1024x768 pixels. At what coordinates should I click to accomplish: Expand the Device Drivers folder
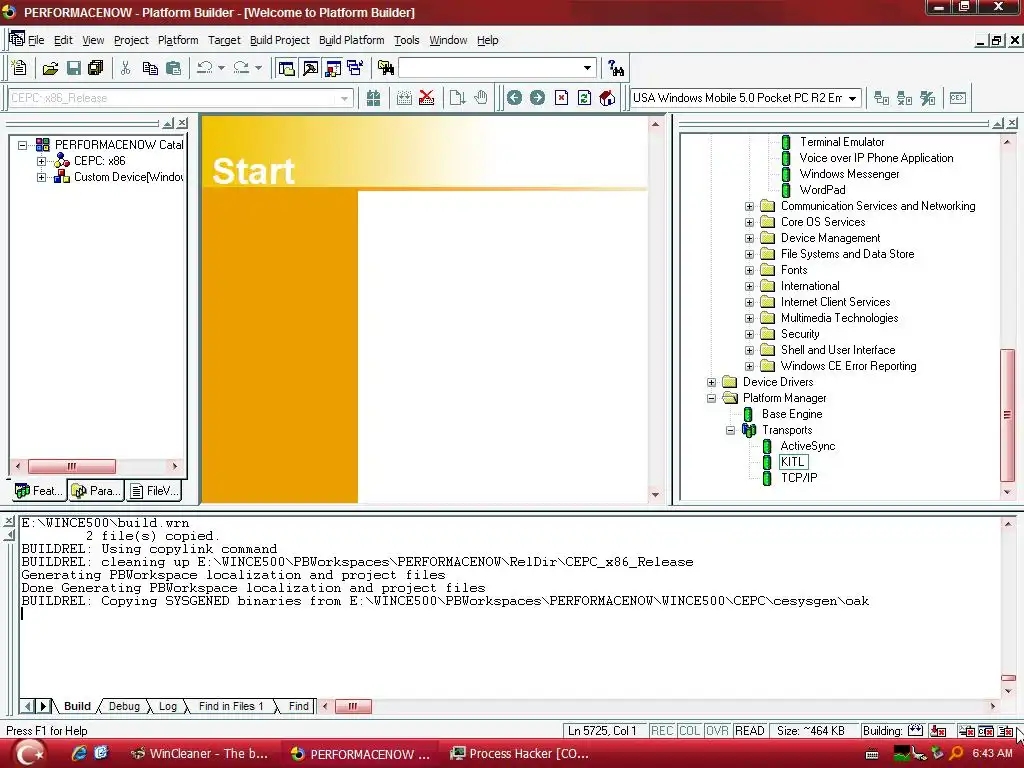pos(711,383)
